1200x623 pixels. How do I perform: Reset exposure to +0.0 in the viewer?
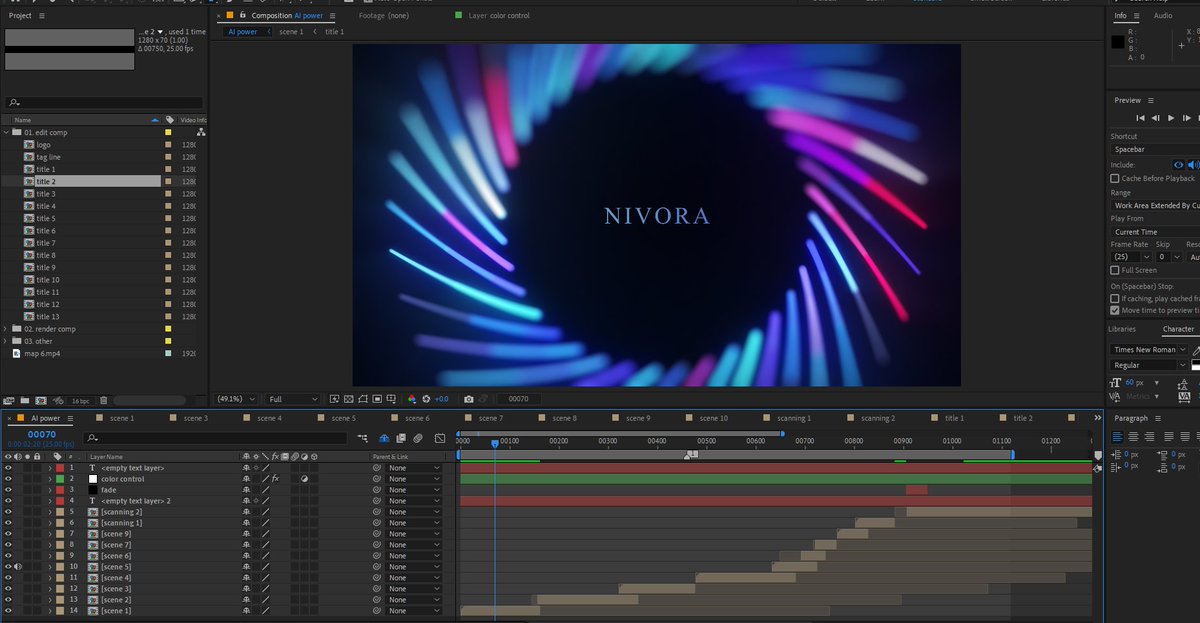click(x=427, y=398)
